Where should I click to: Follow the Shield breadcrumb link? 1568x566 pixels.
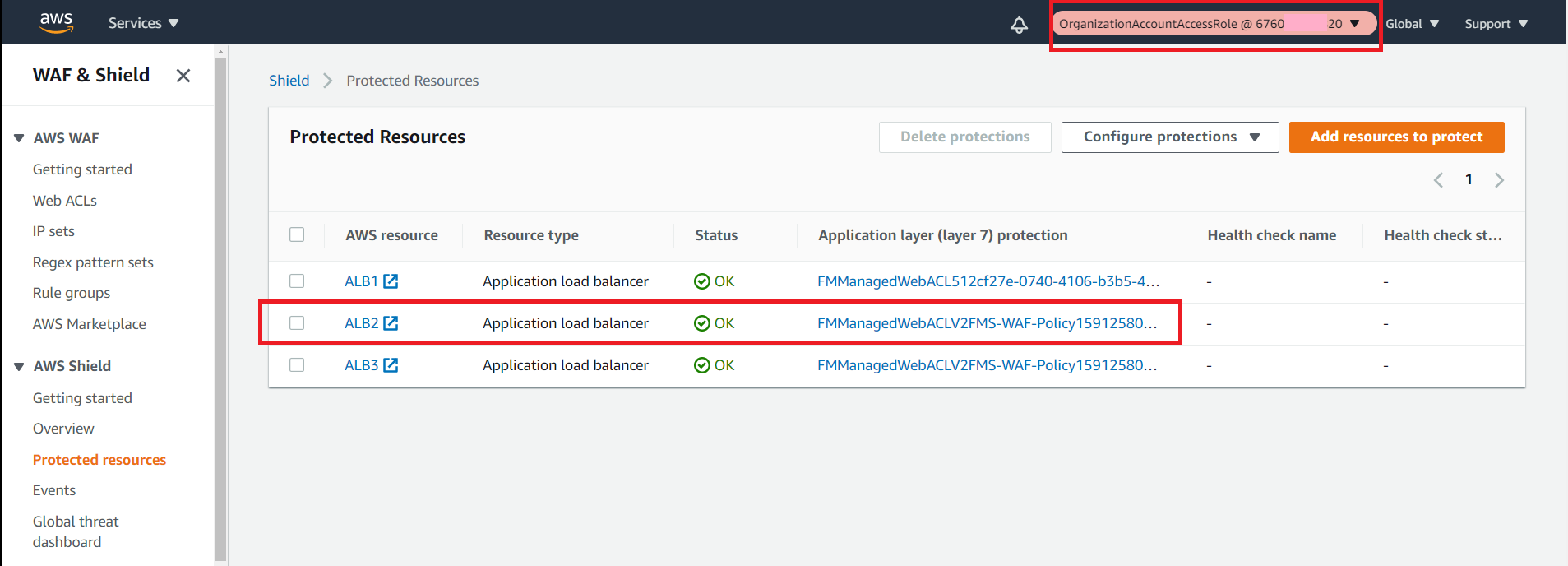(289, 81)
